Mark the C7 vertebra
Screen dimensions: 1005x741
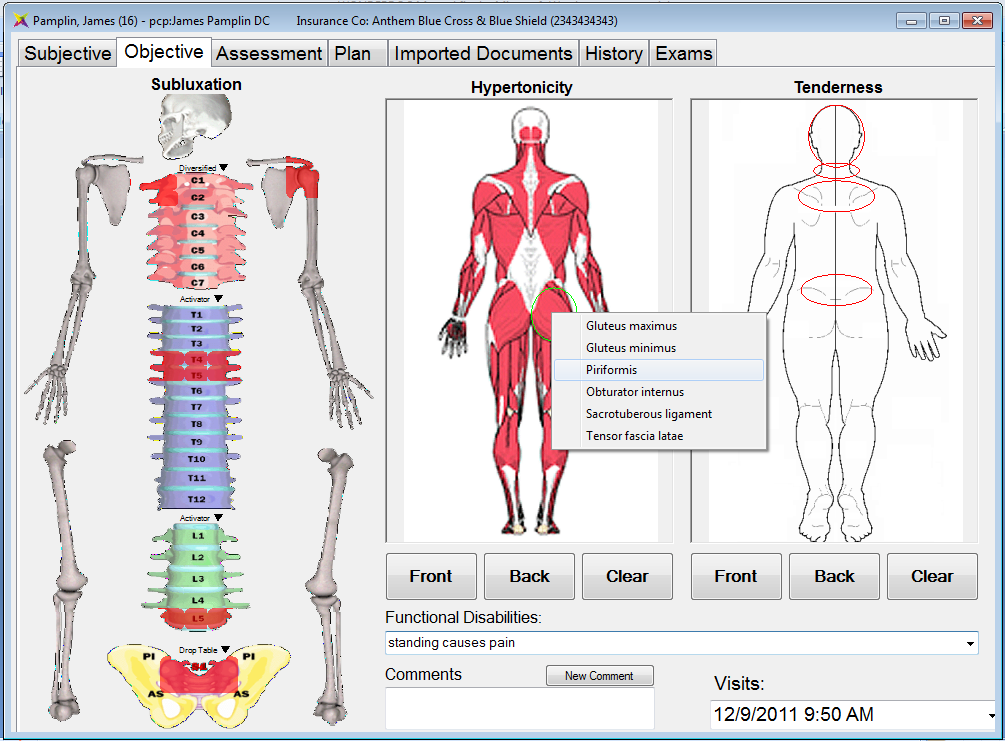pyautogui.click(x=197, y=282)
